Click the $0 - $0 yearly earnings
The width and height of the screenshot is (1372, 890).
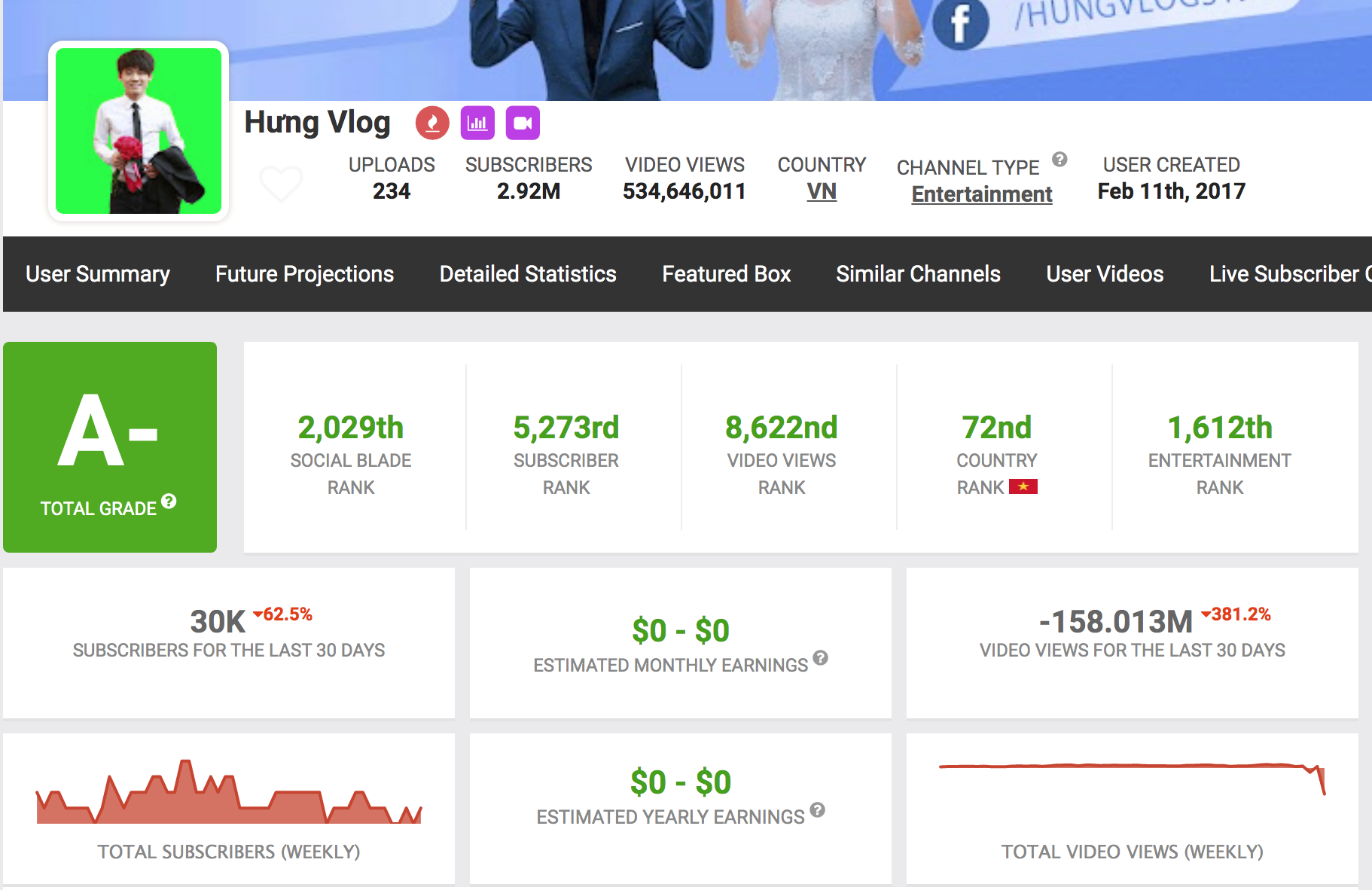click(x=681, y=782)
